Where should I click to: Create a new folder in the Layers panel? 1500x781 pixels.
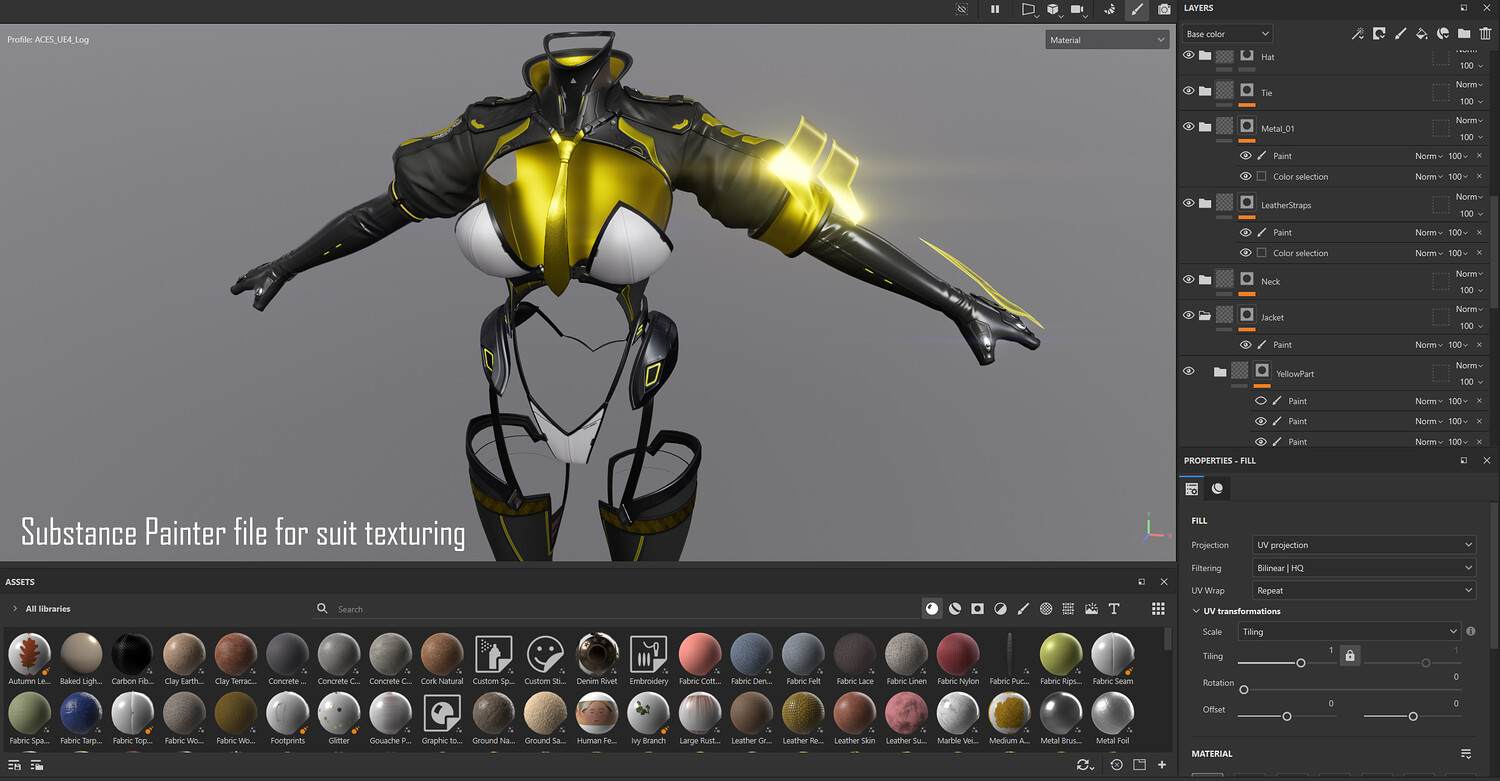click(1464, 34)
